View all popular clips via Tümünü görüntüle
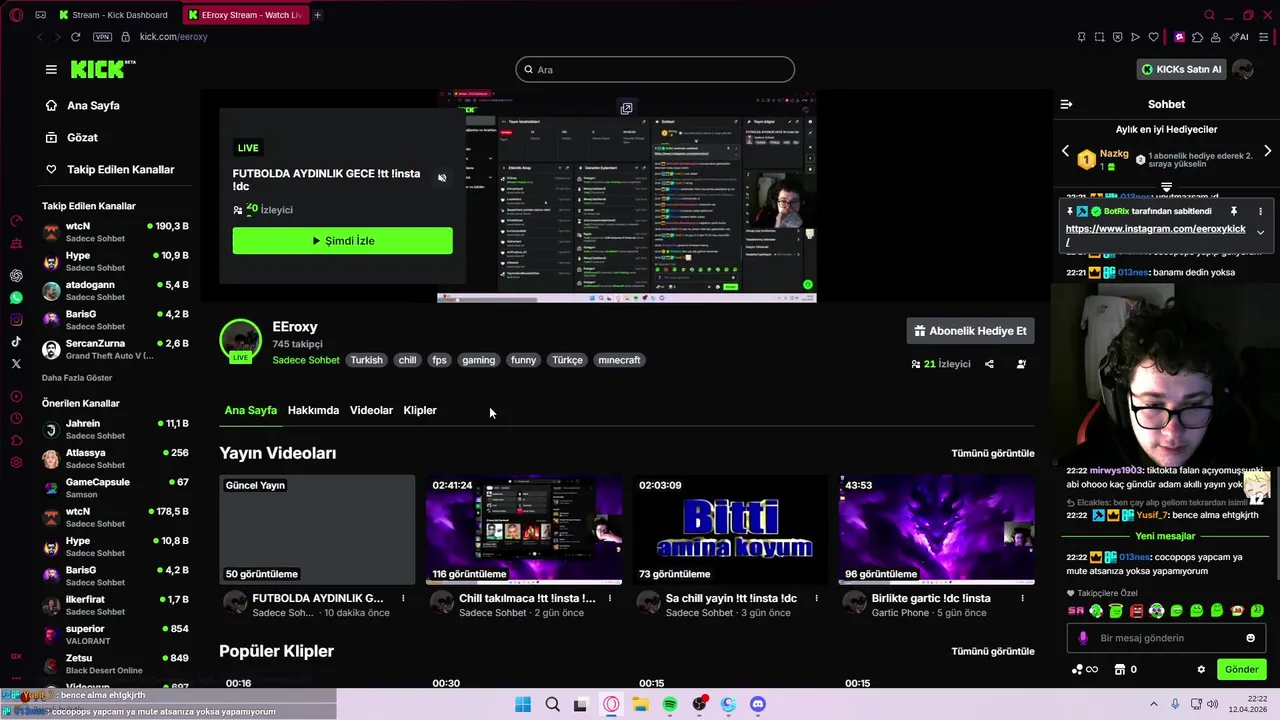Image resolution: width=1280 pixels, height=720 pixels. [x=993, y=651]
